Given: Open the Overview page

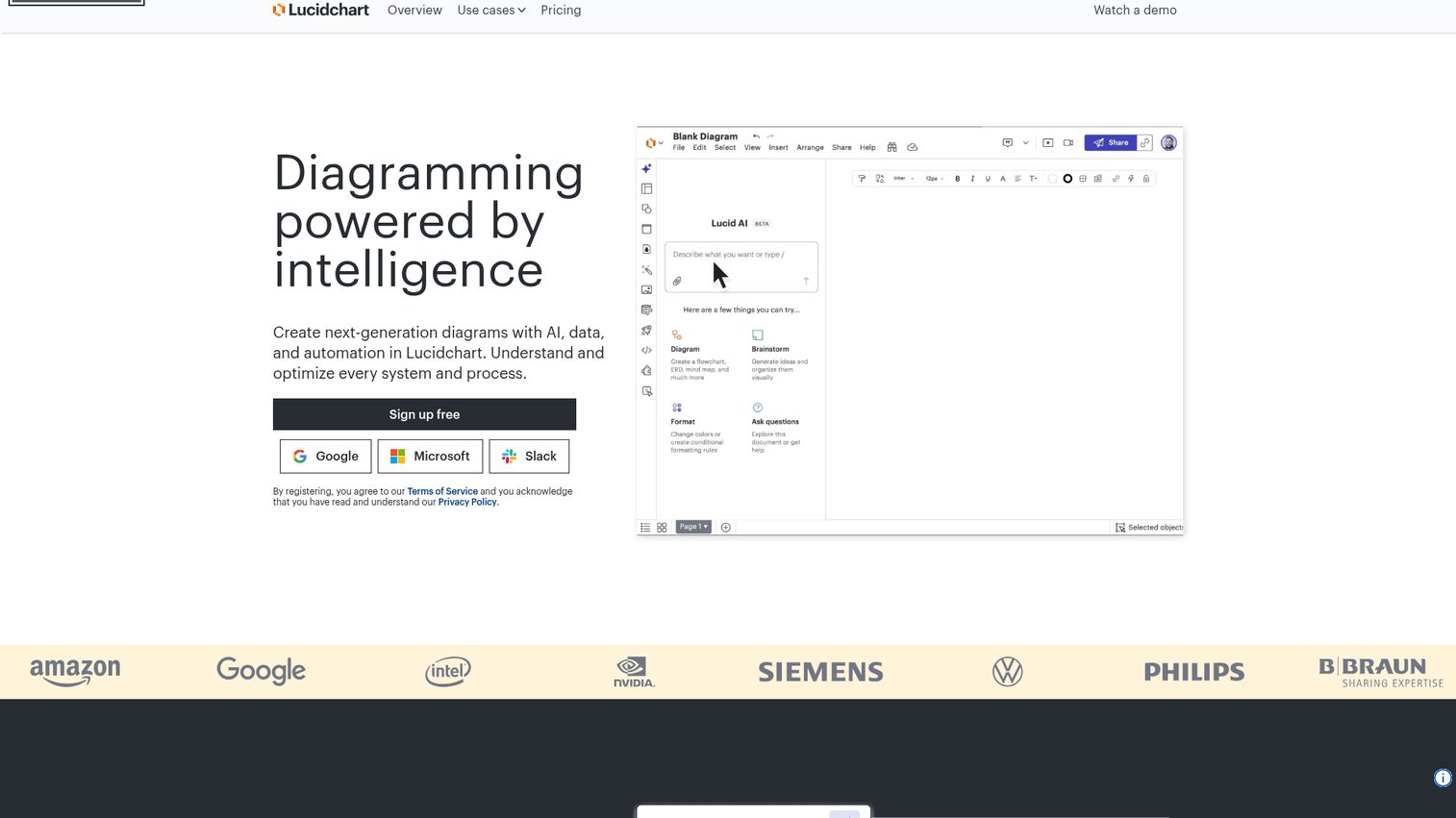Looking at the screenshot, I should click(414, 10).
